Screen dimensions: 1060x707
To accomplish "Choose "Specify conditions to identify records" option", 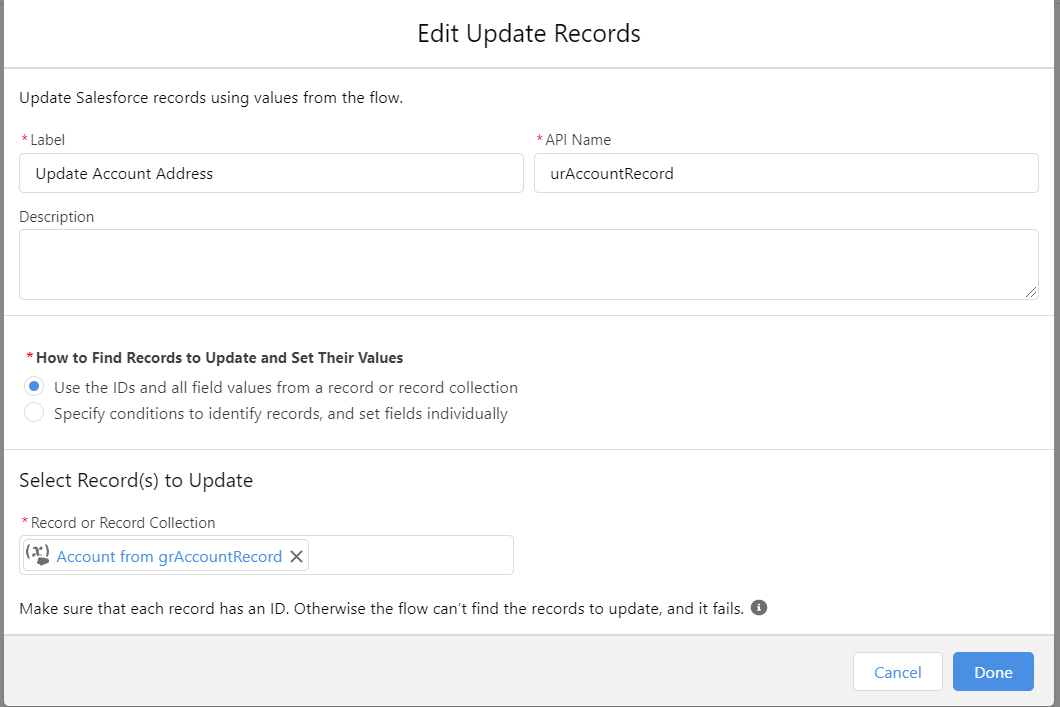I will tap(34, 412).
